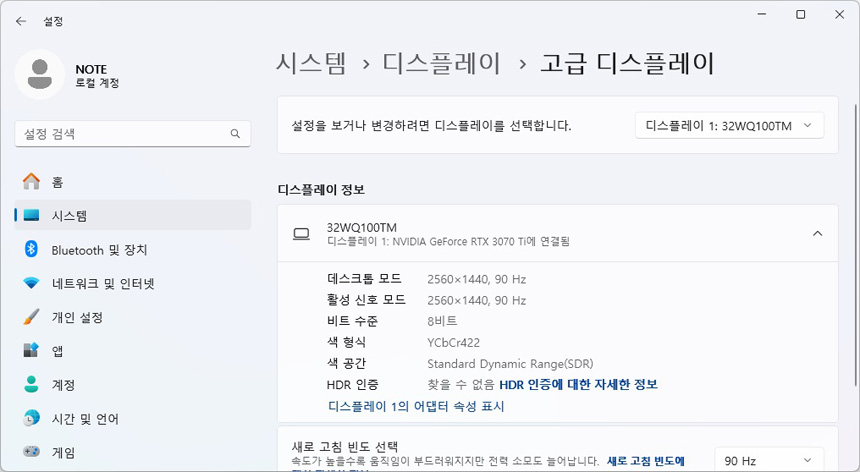This screenshot has width=860, height=472.
Task: Click 디스플레이 1의 어댑터 속성 표시 link
Action: [x=416, y=406]
